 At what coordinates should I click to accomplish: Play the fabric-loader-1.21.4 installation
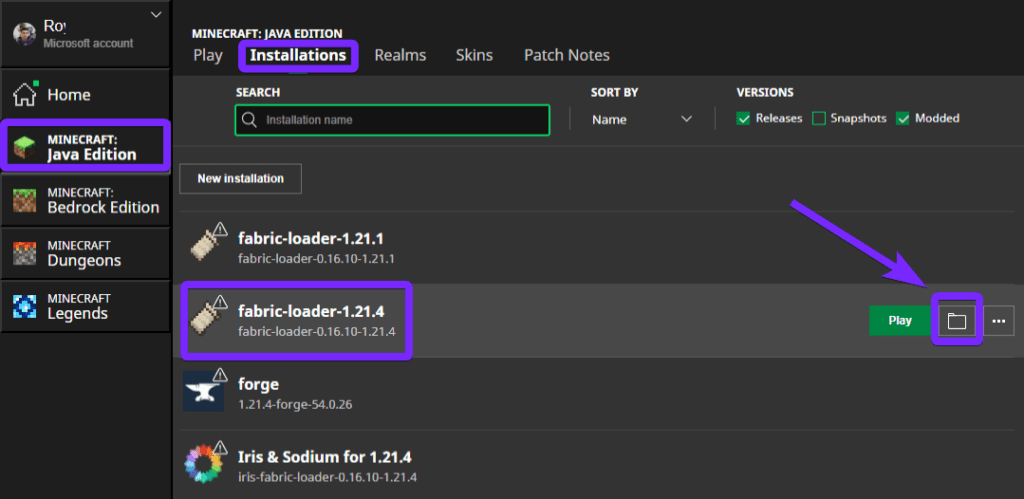(900, 321)
